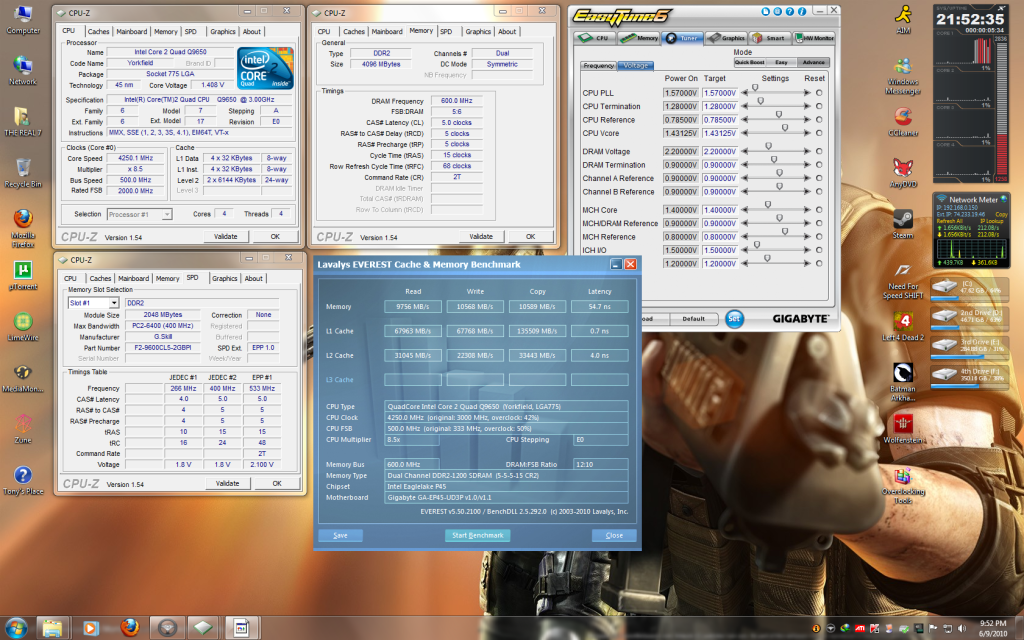The image size is (1024, 640).
Task: Open the EasyTune6 Graphics tab
Action: (x=727, y=38)
